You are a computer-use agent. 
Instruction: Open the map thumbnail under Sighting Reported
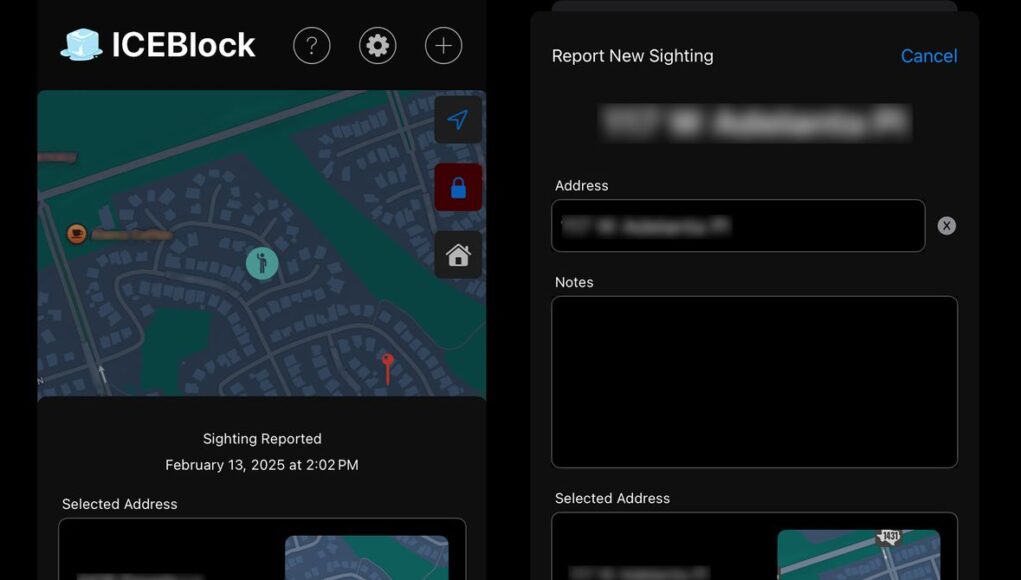click(367, 558)
